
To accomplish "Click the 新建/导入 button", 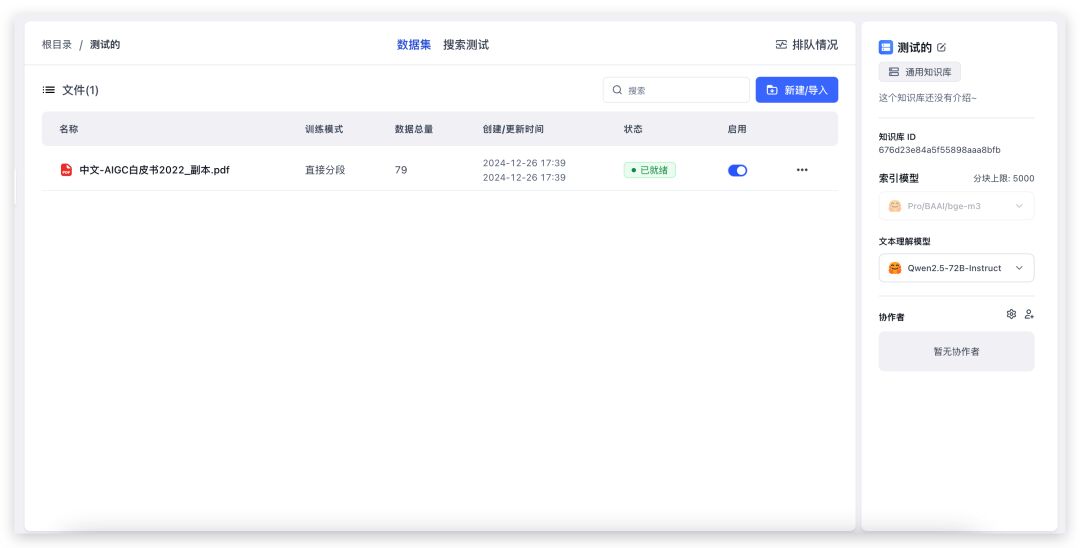I will 796,90.
